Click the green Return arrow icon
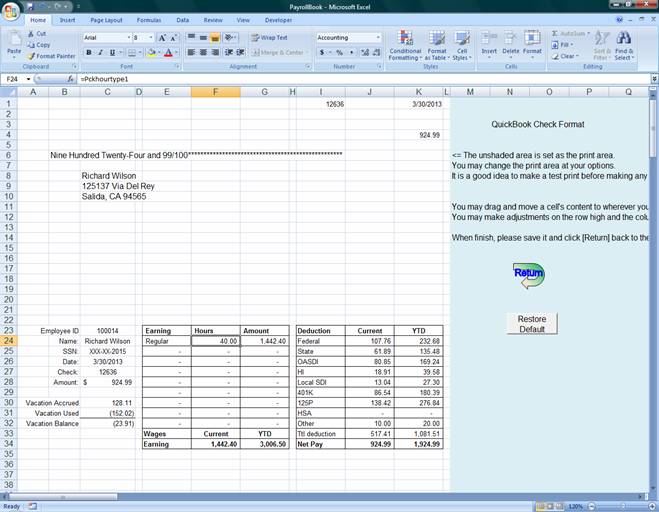 click(528, 273)
